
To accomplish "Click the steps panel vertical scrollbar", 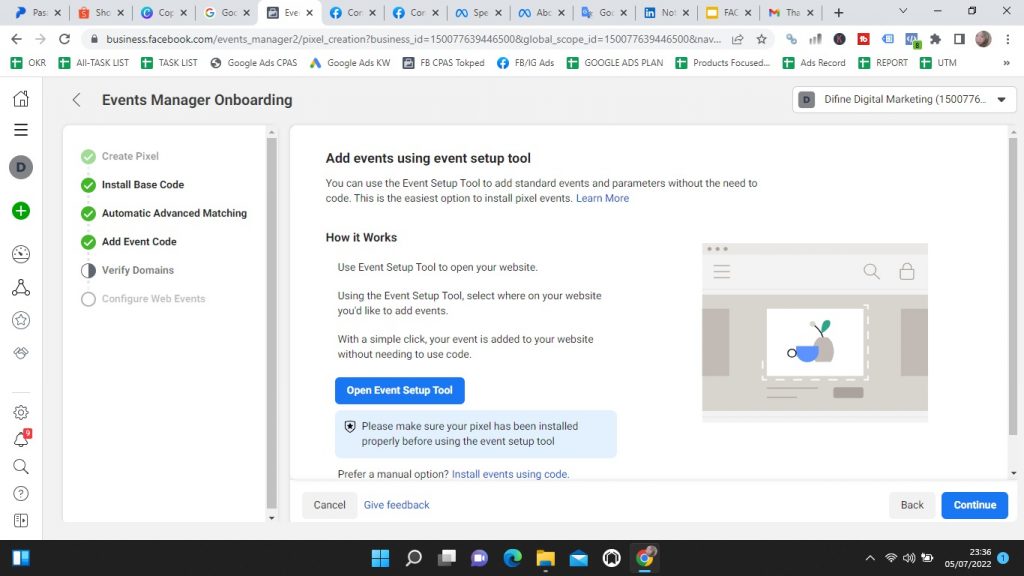I will tap(271, 320).
